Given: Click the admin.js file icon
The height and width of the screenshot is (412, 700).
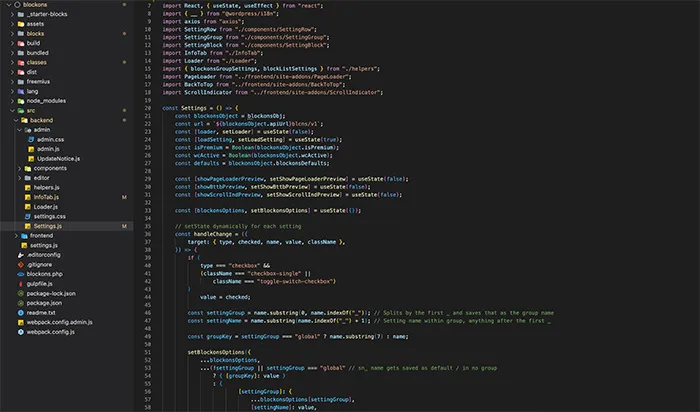Looking at the screenshot, I should [31, 149].
